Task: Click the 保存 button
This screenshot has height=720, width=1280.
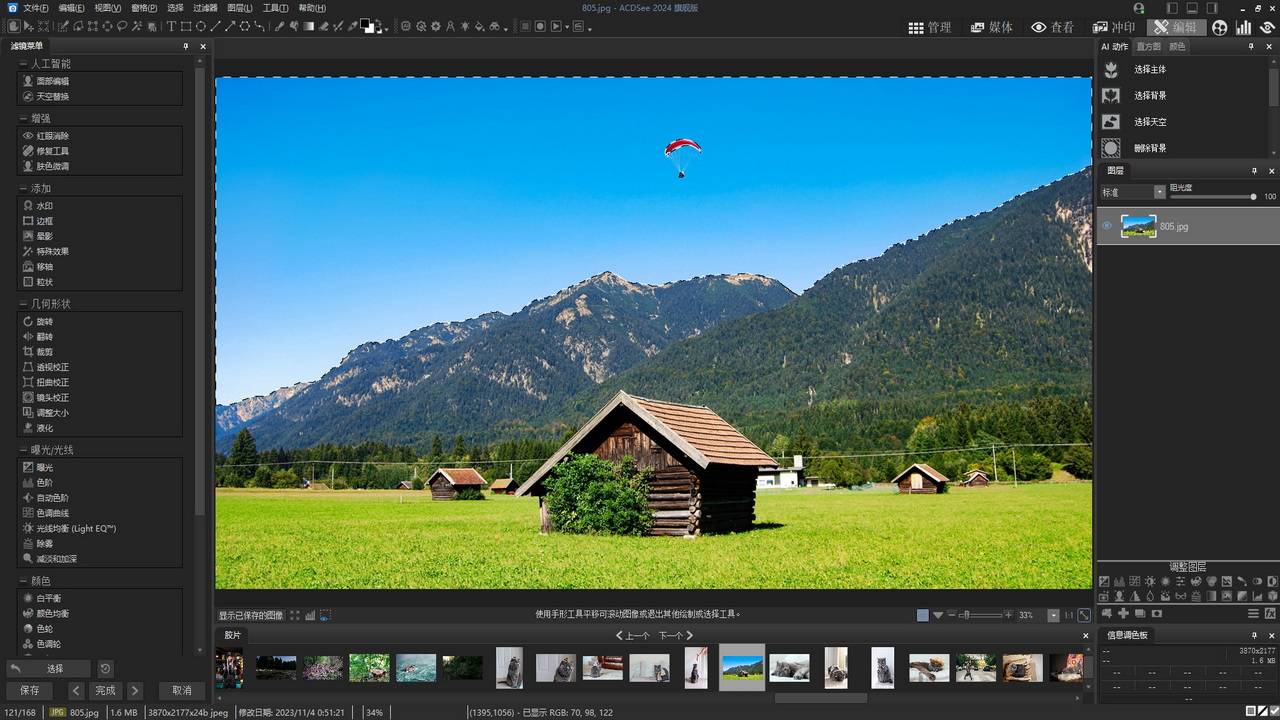Action: [30, 690]
